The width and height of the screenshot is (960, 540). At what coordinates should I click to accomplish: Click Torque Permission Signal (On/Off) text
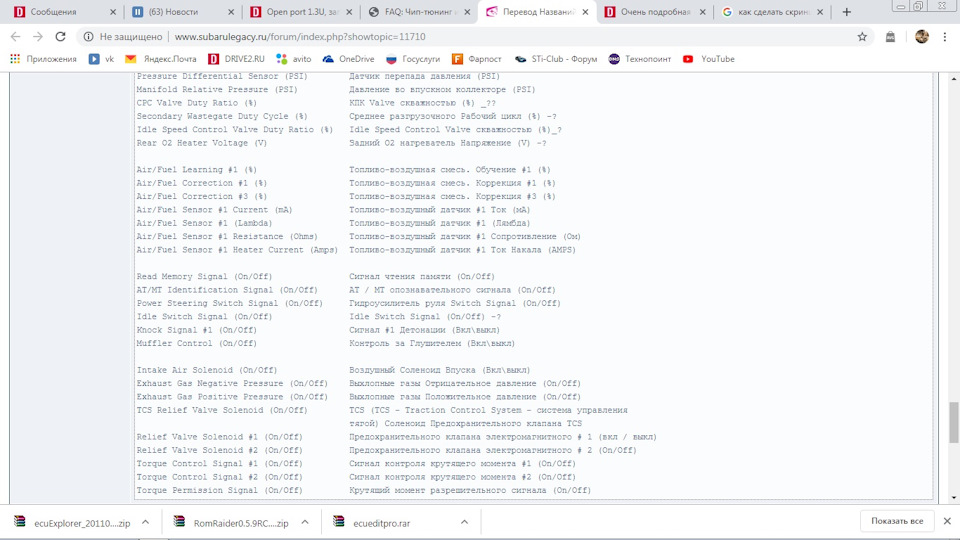point(219,490)
